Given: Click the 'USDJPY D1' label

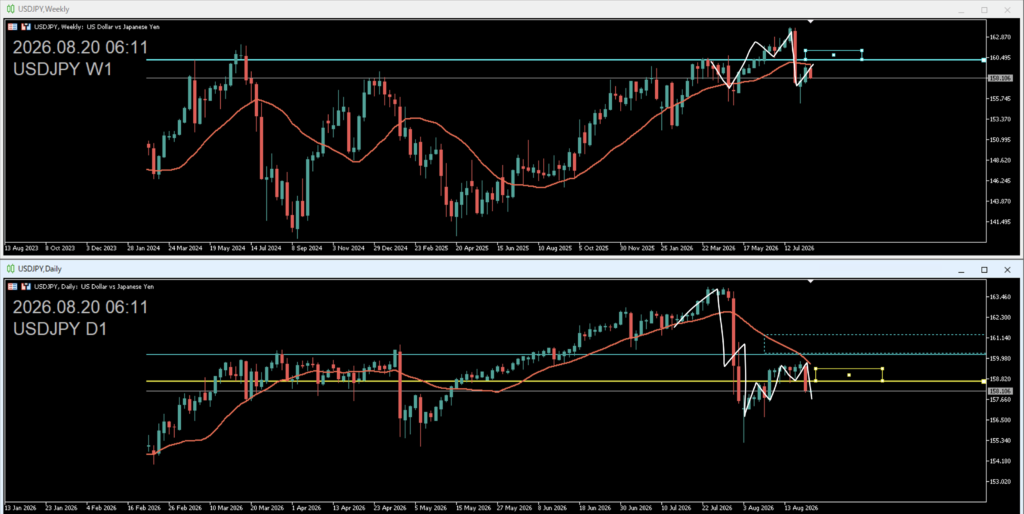Looking at the screenshot, I should tap(61, 329).
